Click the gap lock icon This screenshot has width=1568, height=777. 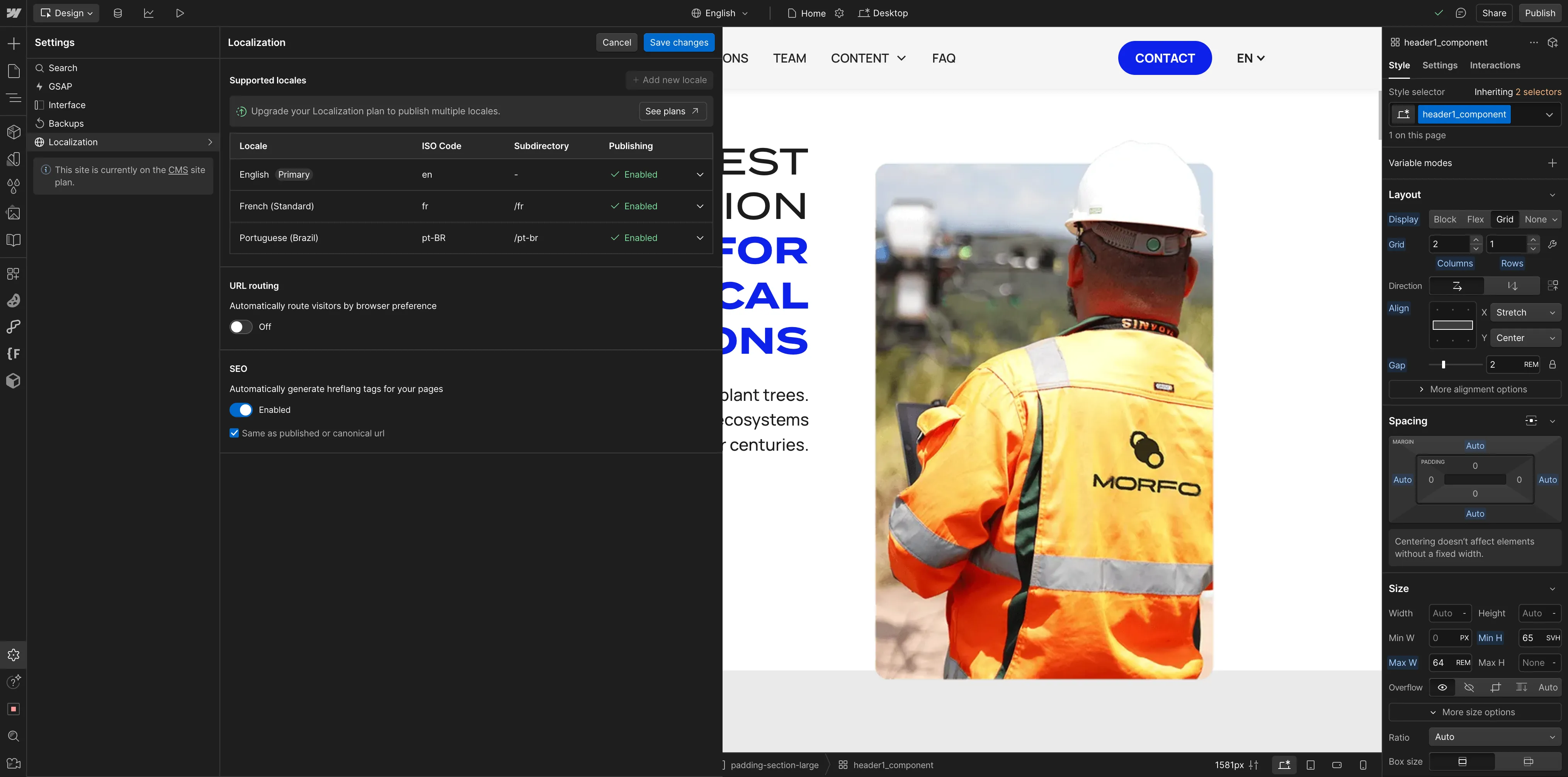tap(1552, 365)
